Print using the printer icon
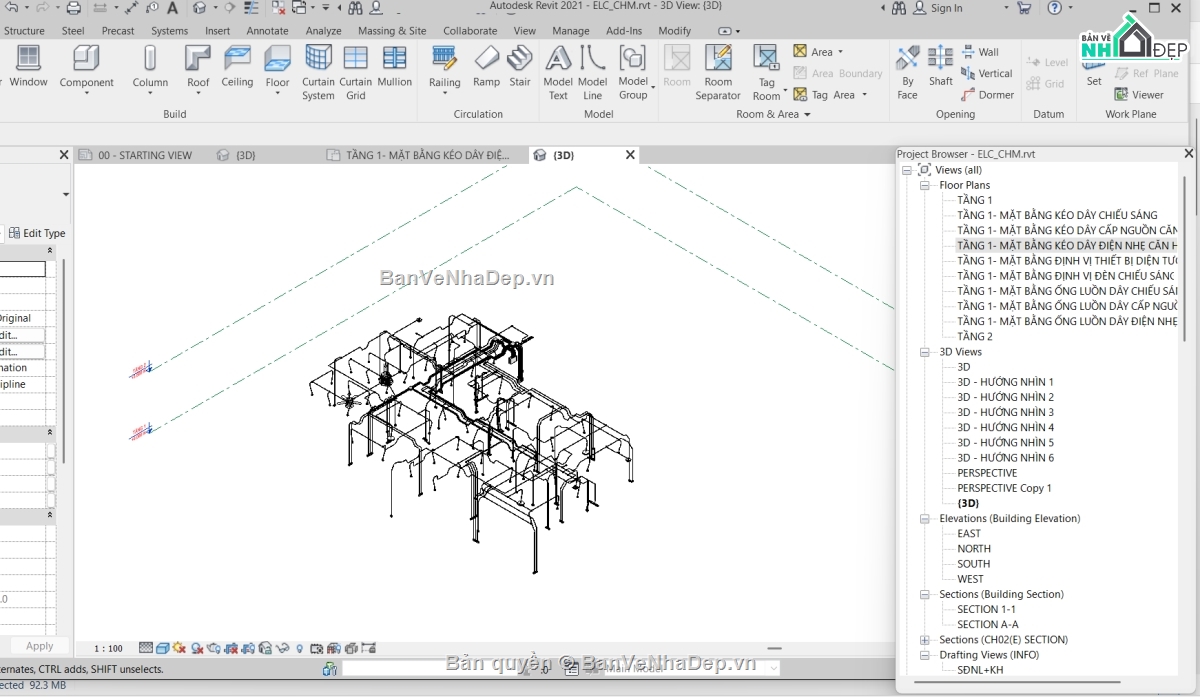Screen dimensions: 1200x697 [x=73, y=8]
